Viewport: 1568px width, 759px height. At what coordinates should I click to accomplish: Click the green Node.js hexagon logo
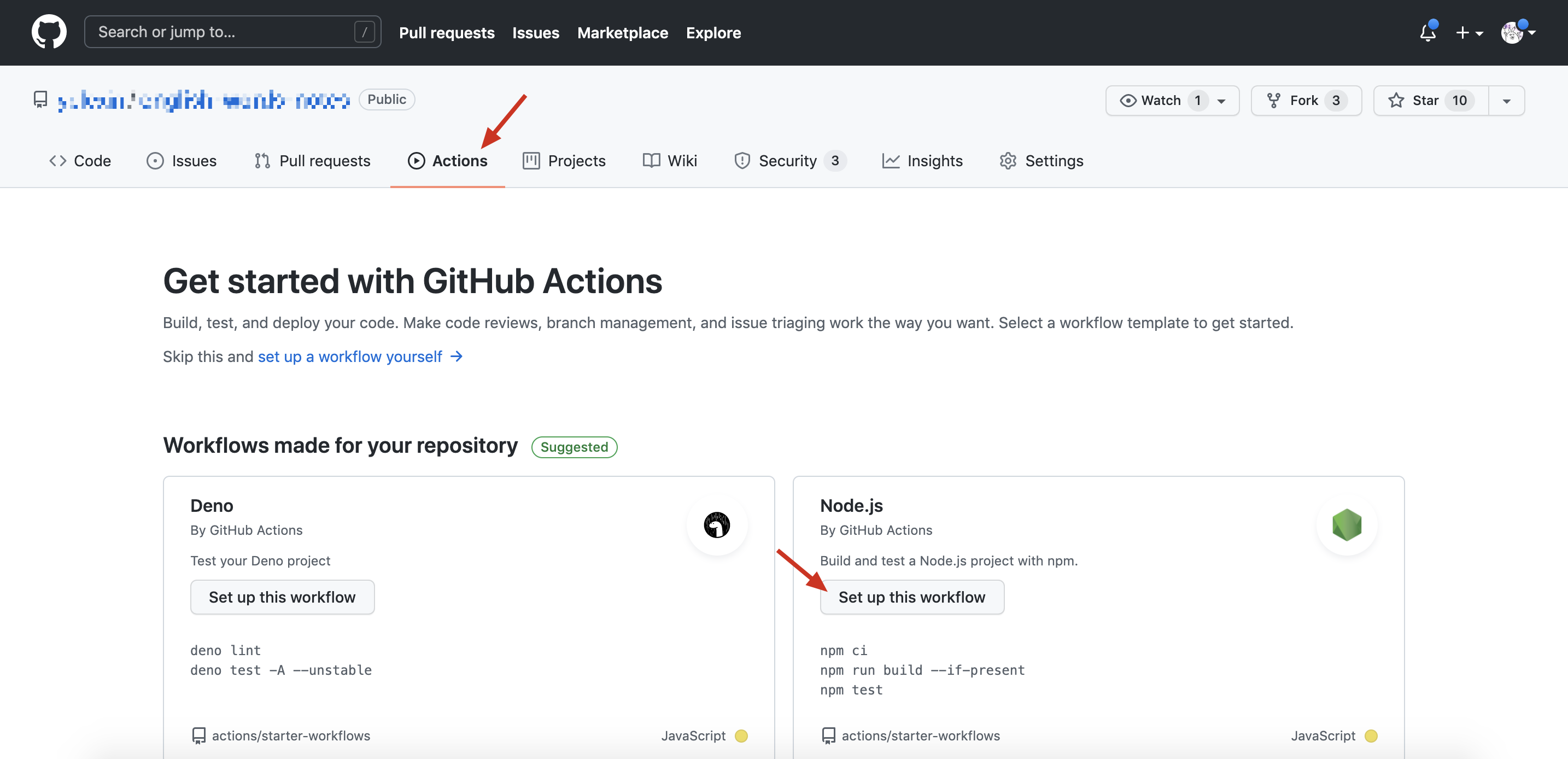(1347, 524)
